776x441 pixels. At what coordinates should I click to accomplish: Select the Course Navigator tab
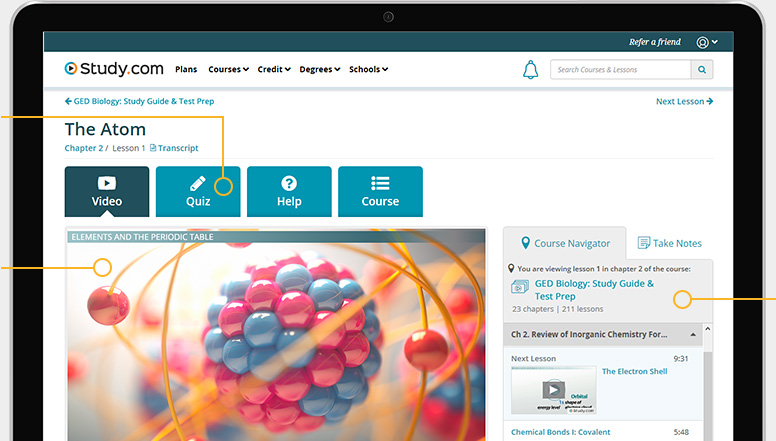tap(564, 243)
